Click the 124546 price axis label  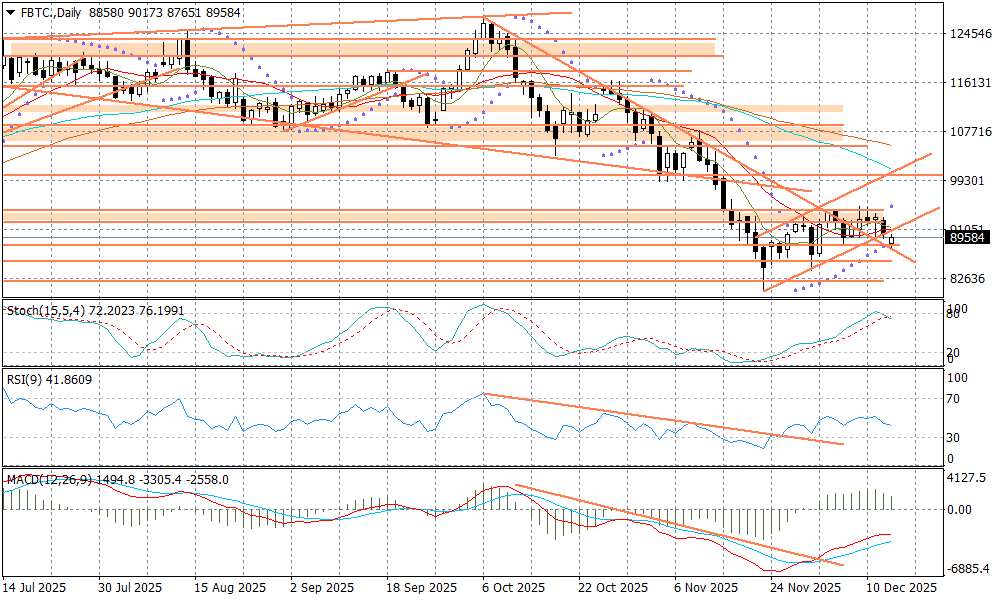pyautogui.click(x=968, y=34)
